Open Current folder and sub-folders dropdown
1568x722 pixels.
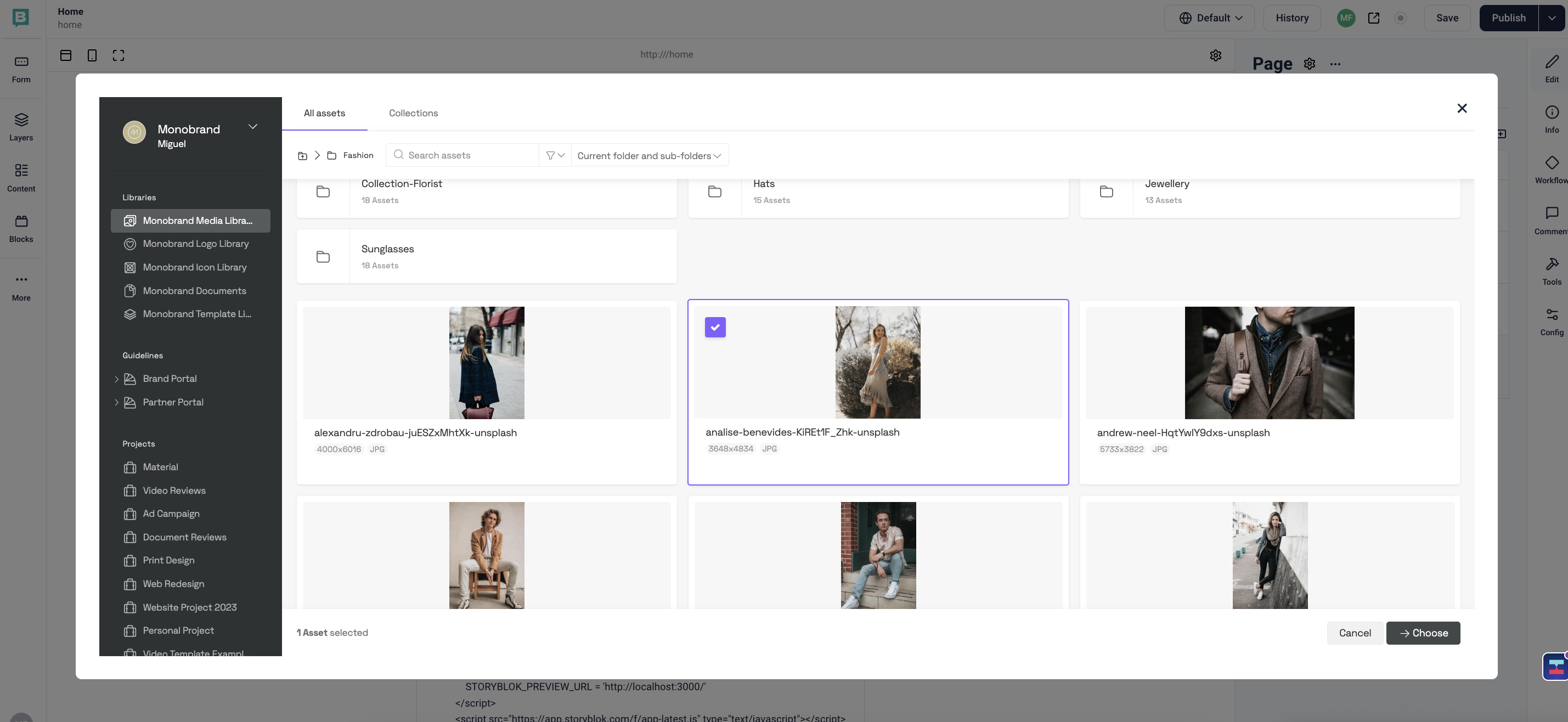coord(650,156)
